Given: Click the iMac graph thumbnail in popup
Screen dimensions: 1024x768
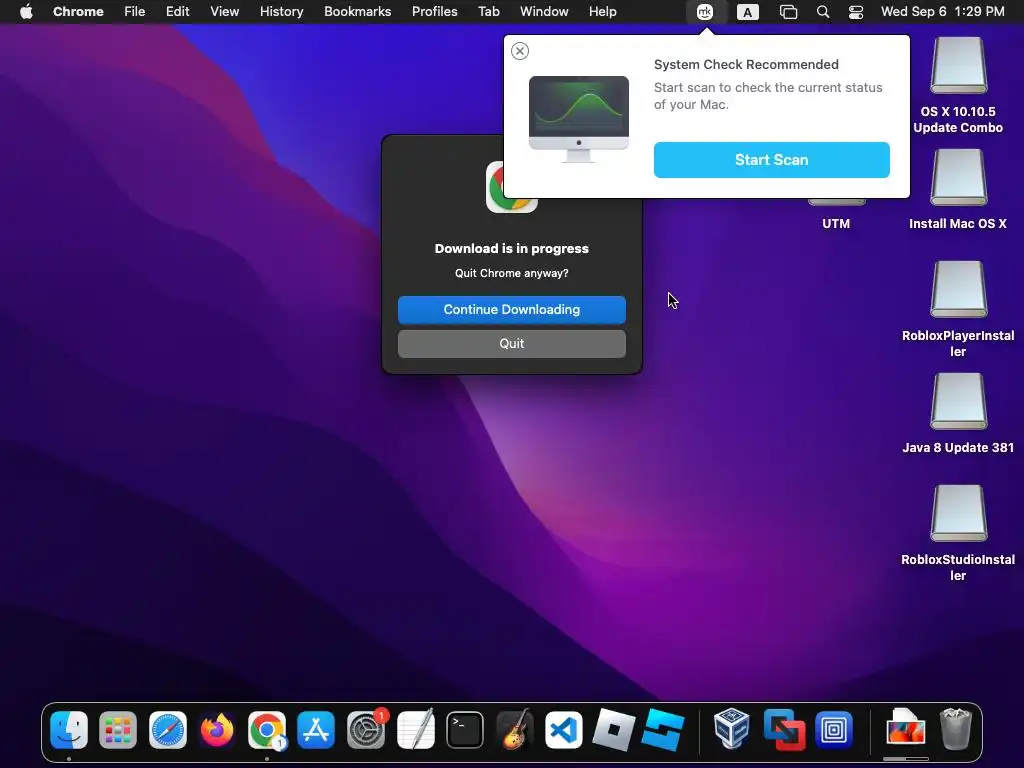Looking at the screenshot, I should pyautogui.click(x=579, y=119).
